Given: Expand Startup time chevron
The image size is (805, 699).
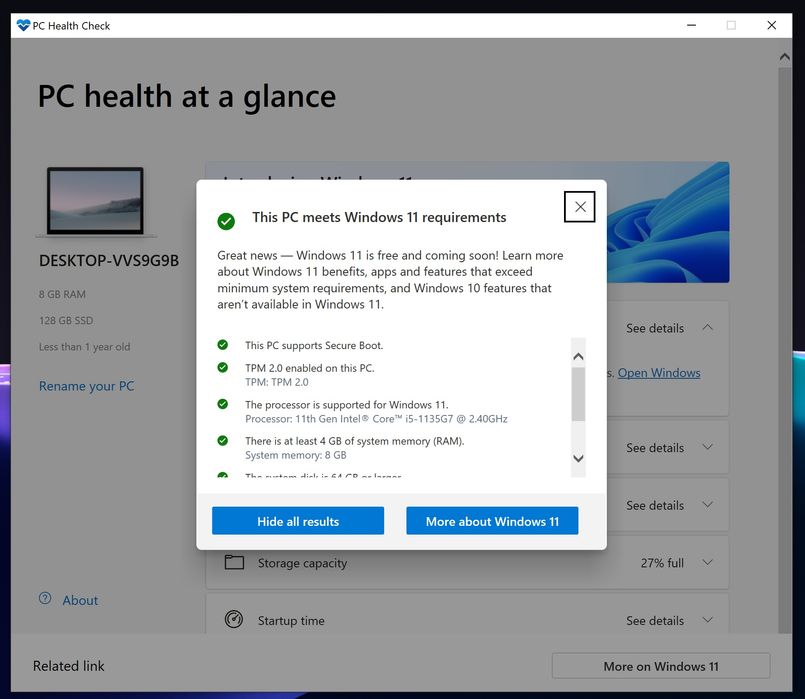Looking at the screenshot, I should click(x=707, y=620).
